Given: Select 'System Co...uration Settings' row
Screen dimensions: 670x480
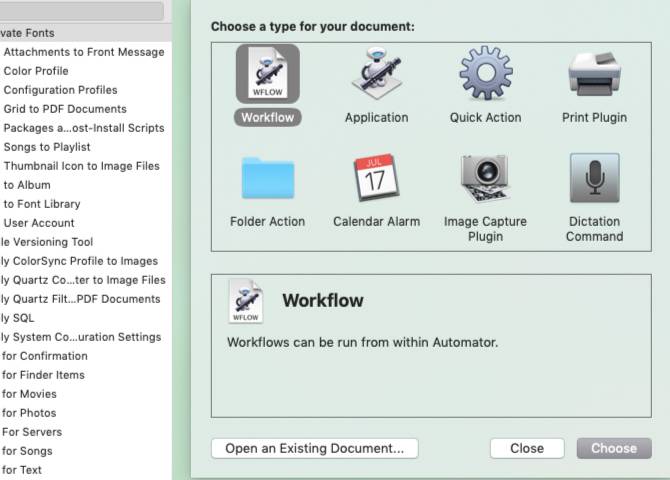Looking at the screenshot, I should tap(85, 337).
